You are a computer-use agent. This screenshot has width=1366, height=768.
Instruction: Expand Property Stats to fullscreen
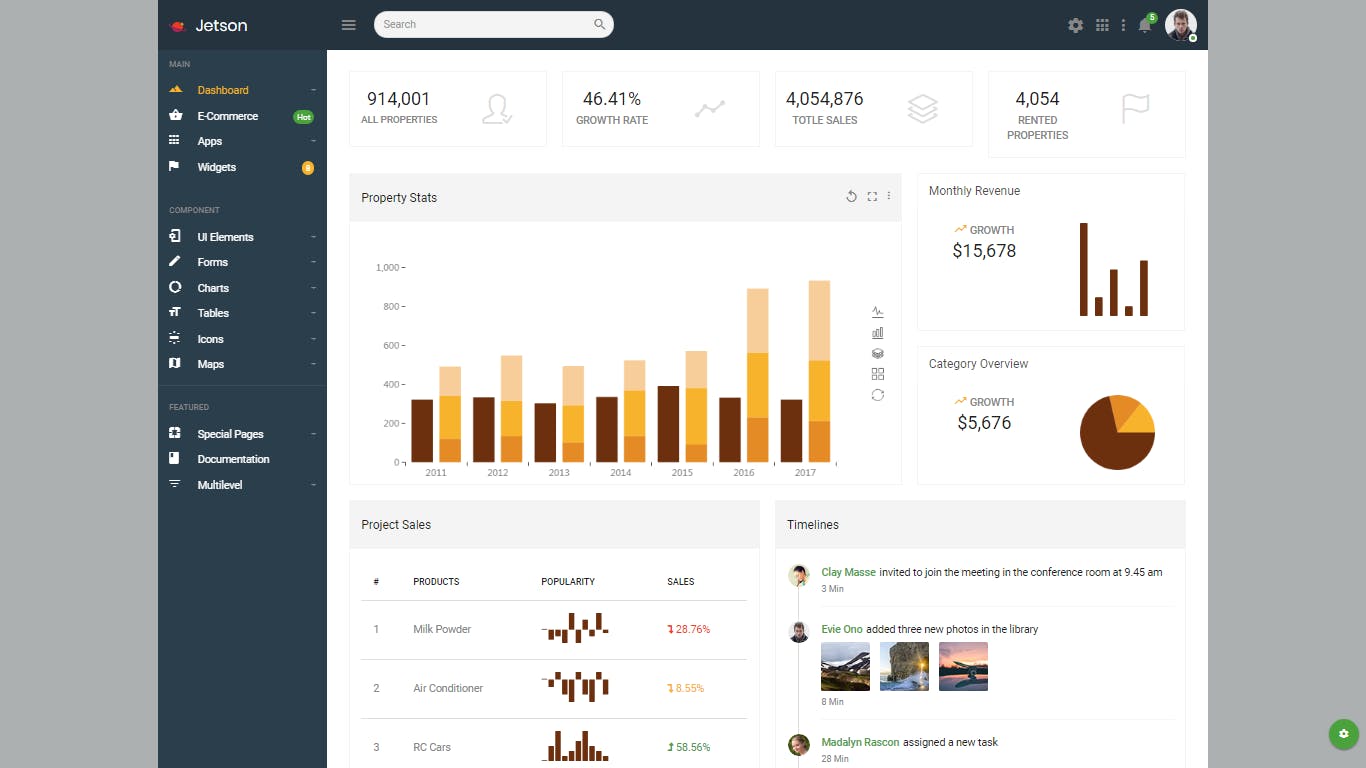click(x=870, y=196)
